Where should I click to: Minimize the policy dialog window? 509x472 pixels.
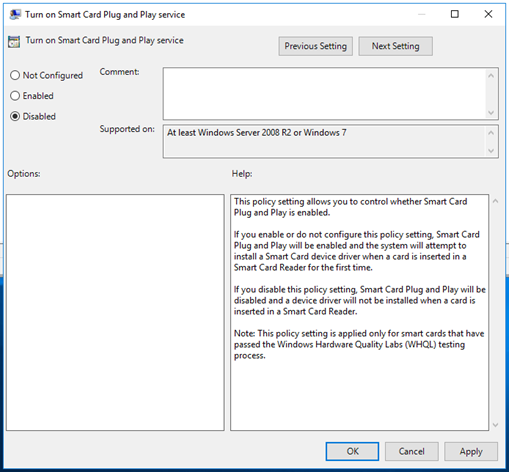tap(422, 14)
